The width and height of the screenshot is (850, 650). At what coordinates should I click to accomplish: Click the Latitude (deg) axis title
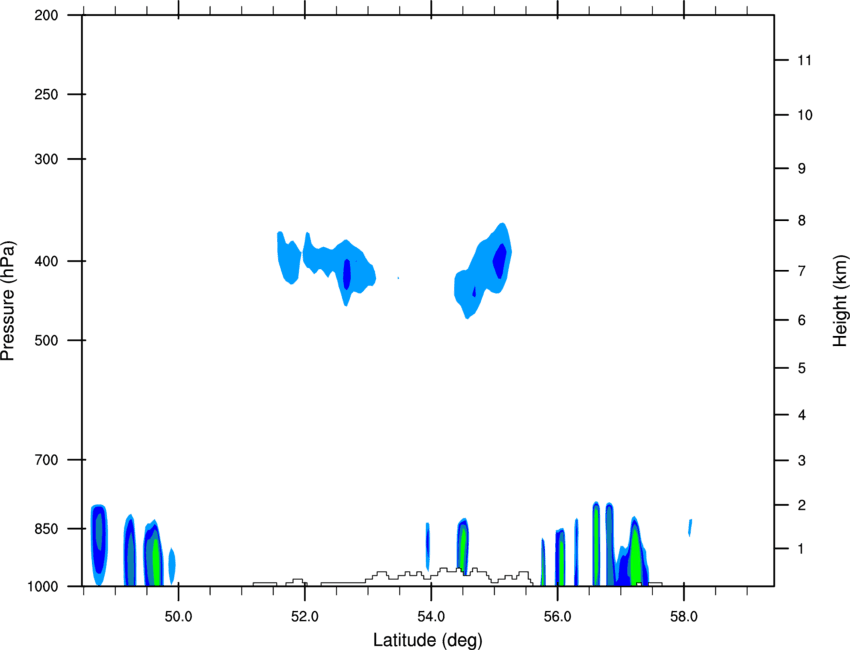[x=427, y=640]
